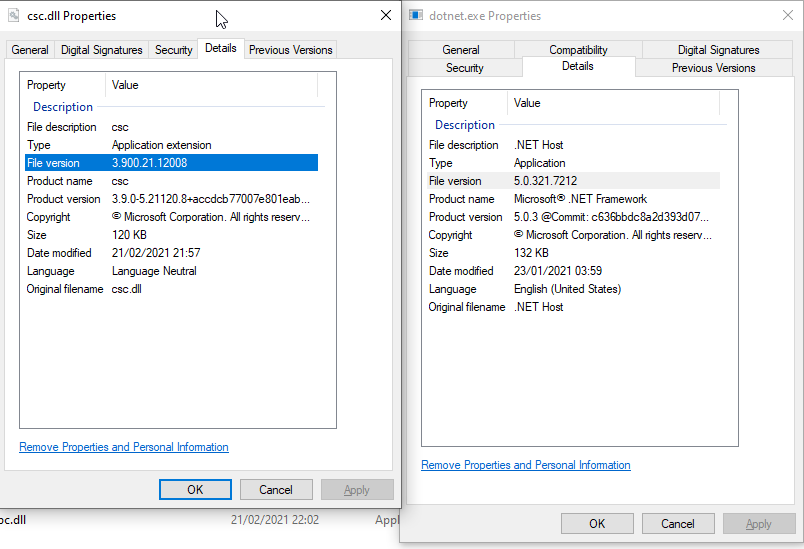
Task: Select Size row showing 132 KB
Action: point(573,253)
